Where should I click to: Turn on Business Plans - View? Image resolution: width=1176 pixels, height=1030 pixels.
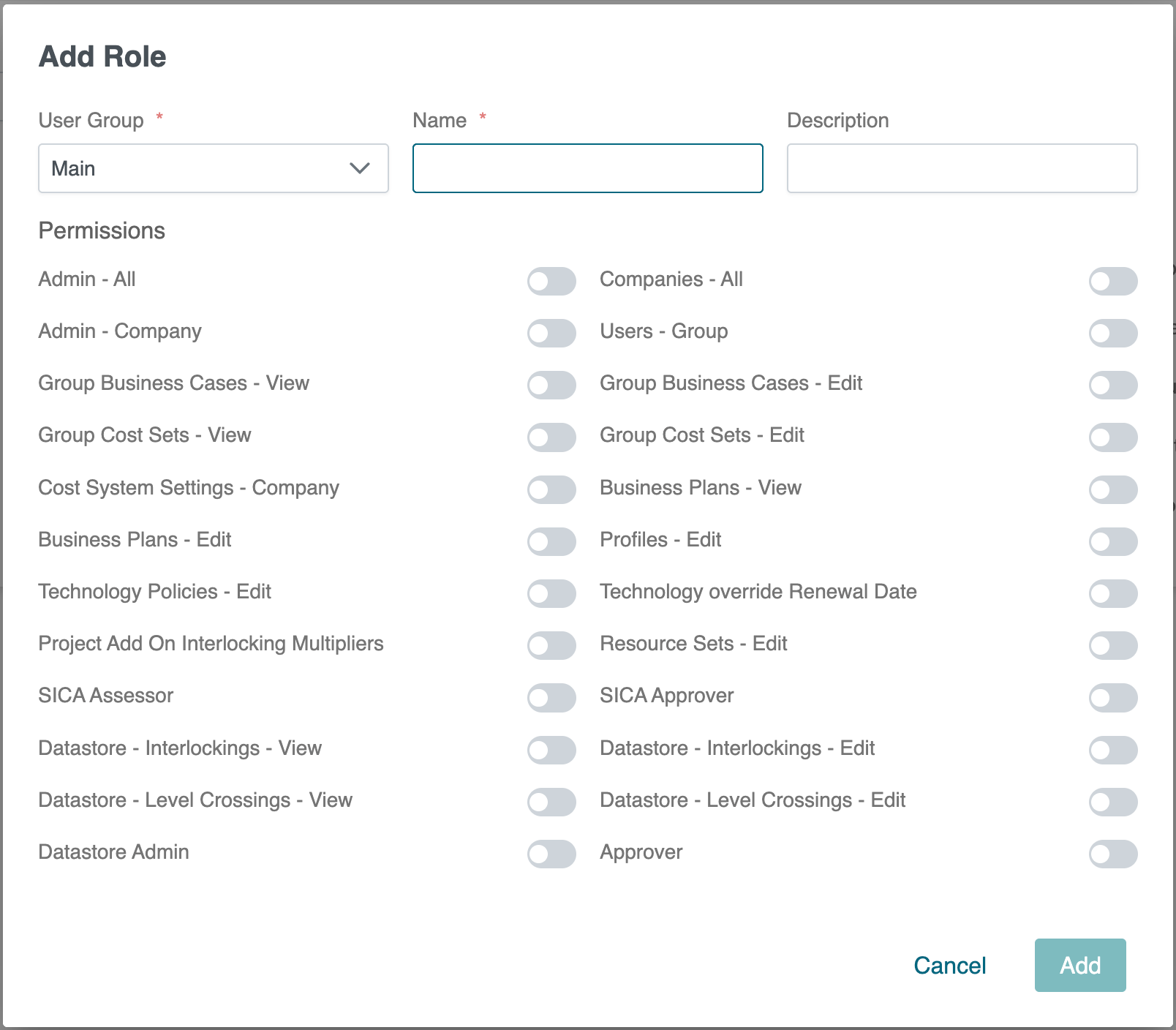click(x=1112, y=489)
